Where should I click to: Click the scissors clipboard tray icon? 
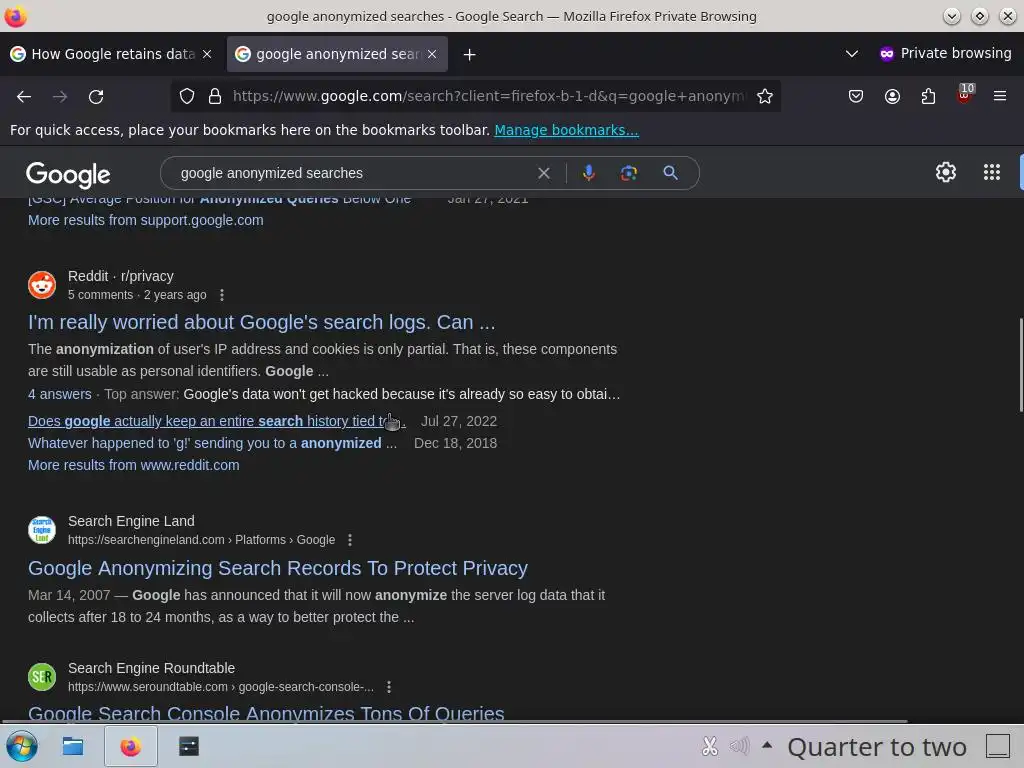click(710, 746)
